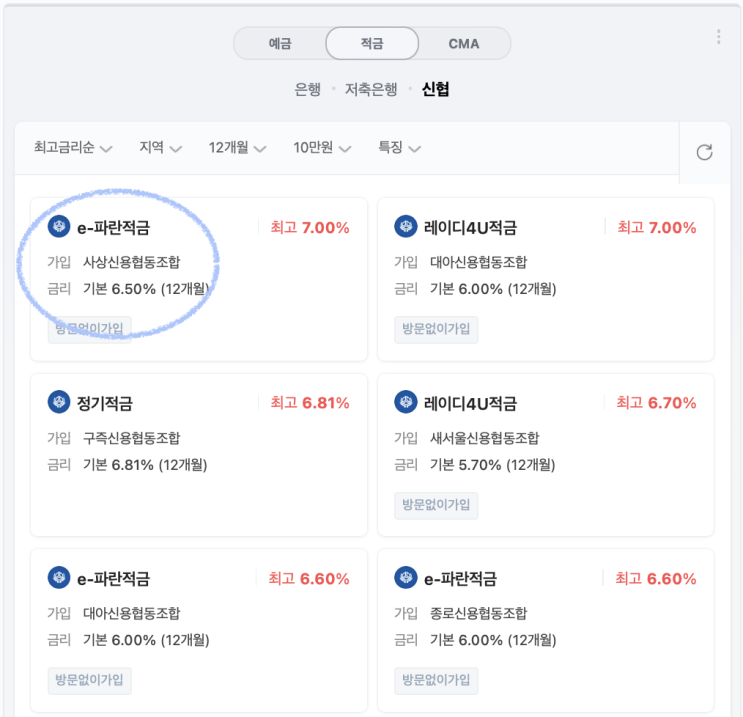Open 레이디4U적금 title from 새서울신용협동조합

pyautogui.click(x=470, y=403)
